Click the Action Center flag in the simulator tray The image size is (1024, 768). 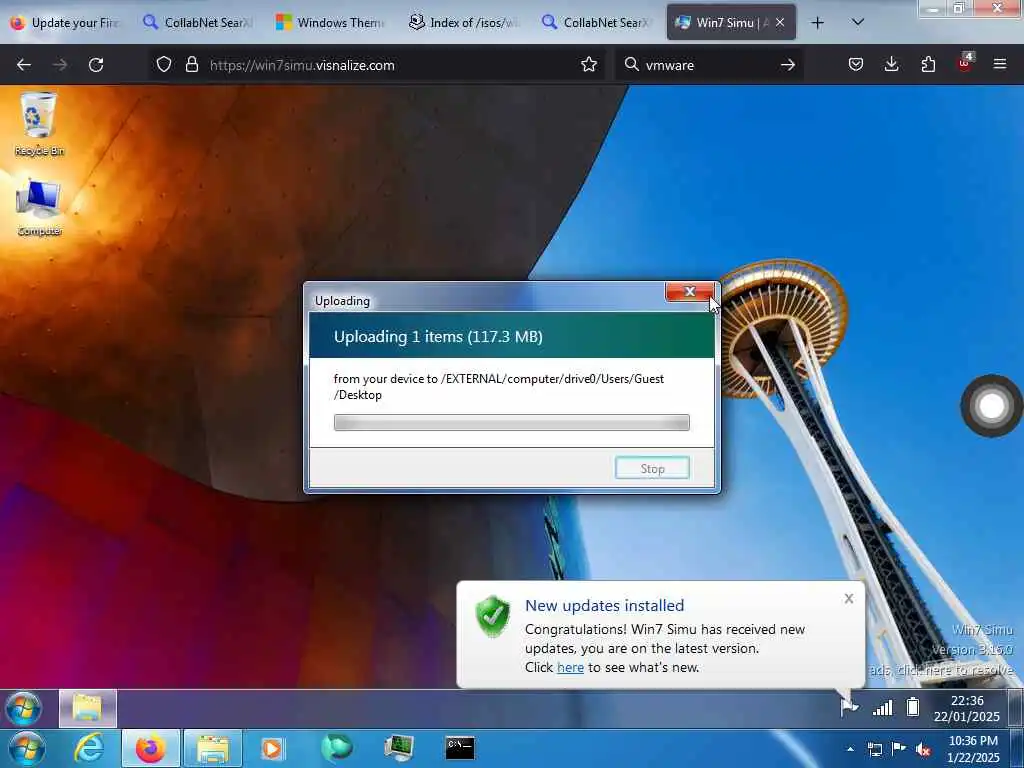click(848, 707)
